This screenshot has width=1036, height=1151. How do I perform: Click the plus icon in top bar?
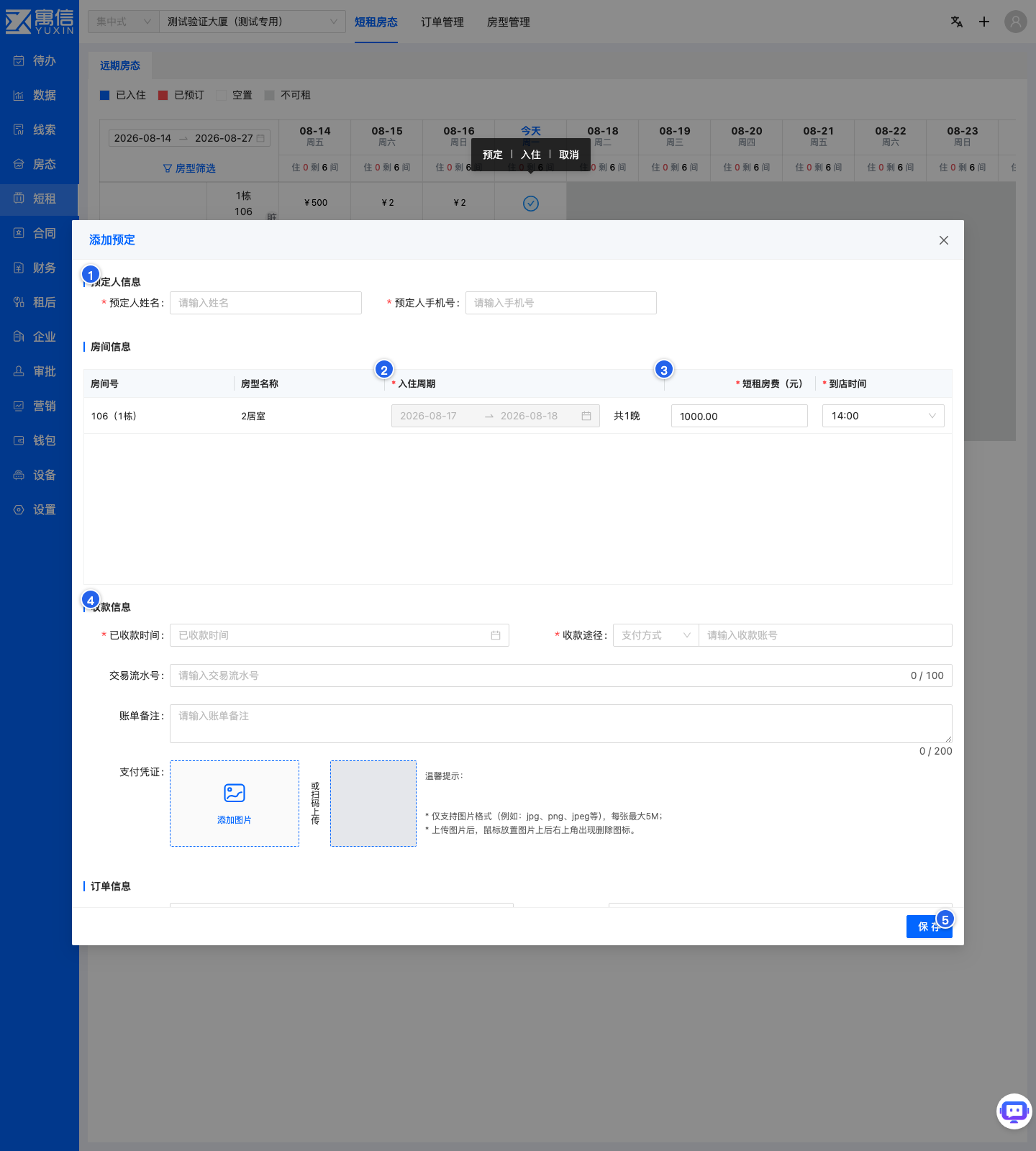point(984,22)
